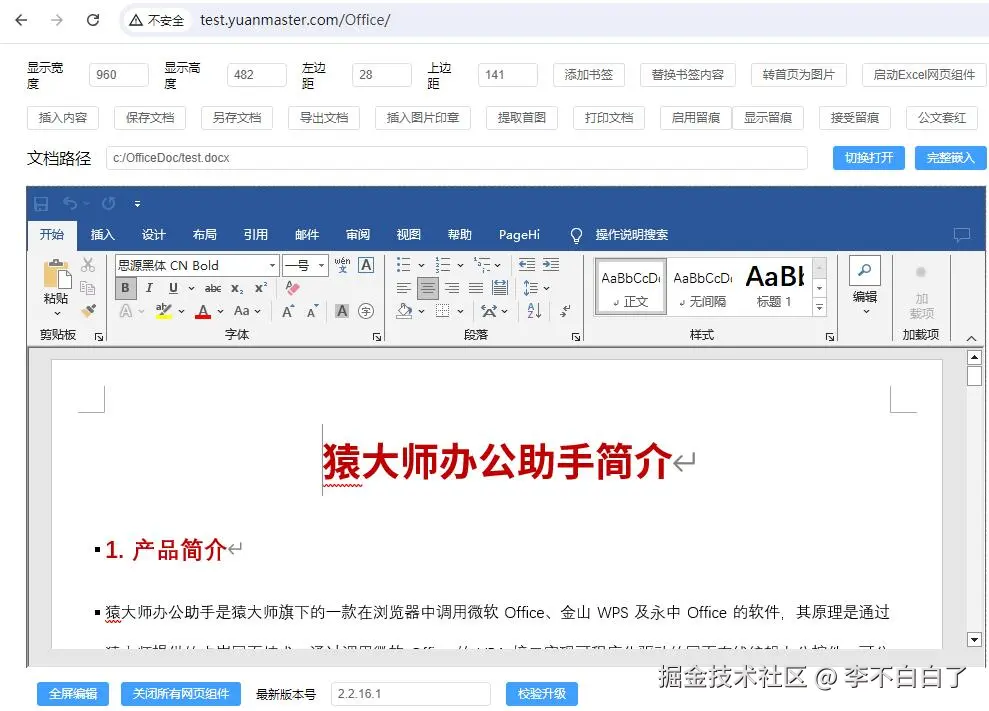Apply underline to selected text
The height and width of the screenshot is (711, 989).
[x=172, y=286]
